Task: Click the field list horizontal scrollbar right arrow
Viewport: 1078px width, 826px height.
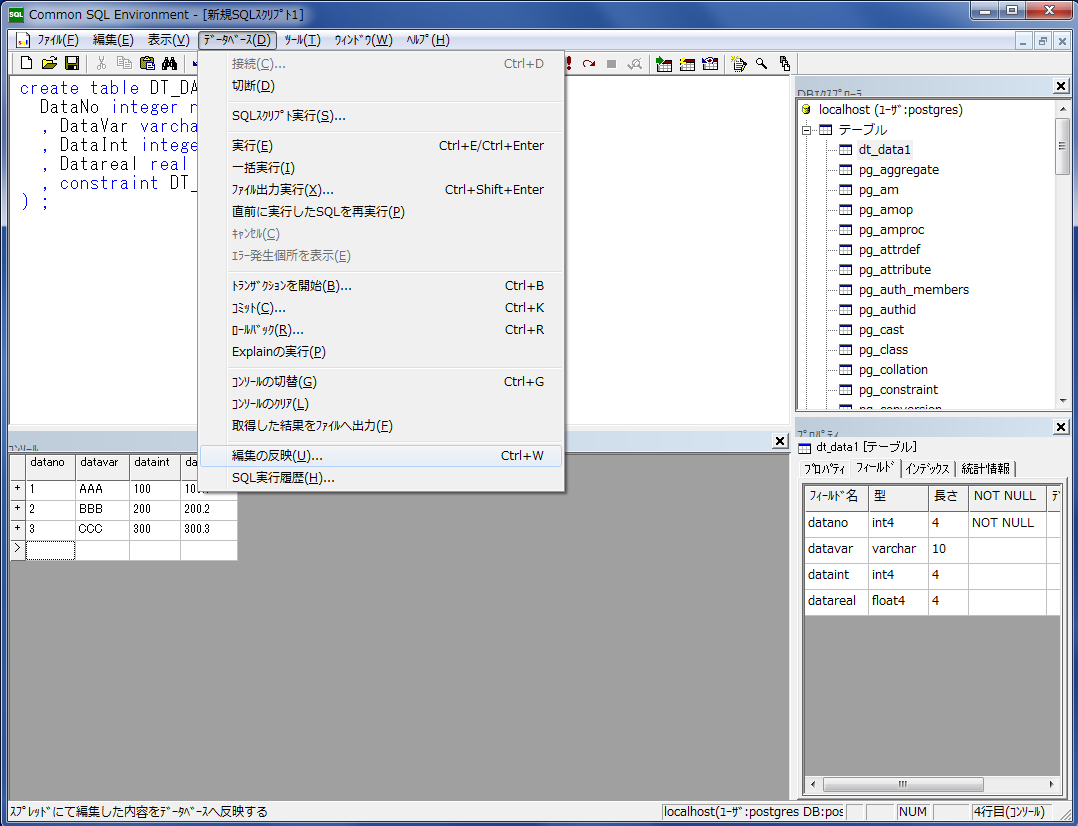Action: click(1051, 784)
